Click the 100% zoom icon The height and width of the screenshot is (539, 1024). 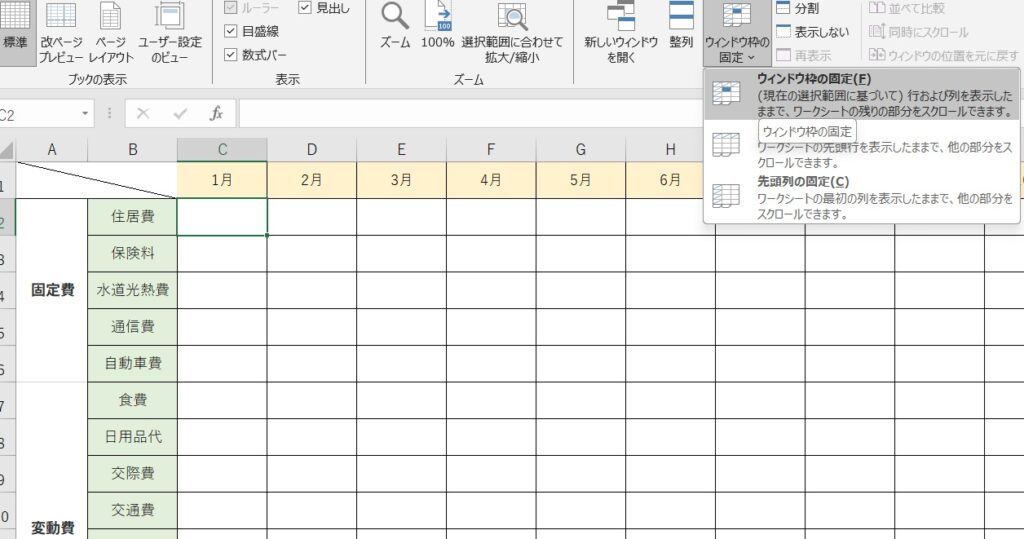437,17
